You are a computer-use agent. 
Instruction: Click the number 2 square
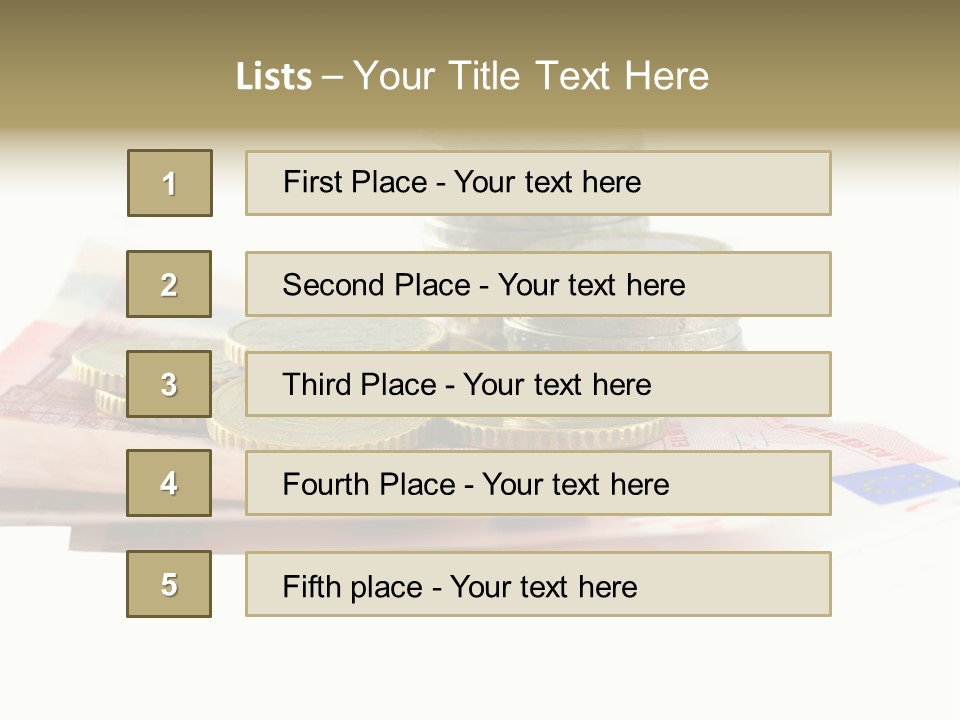tap(169, 284)
